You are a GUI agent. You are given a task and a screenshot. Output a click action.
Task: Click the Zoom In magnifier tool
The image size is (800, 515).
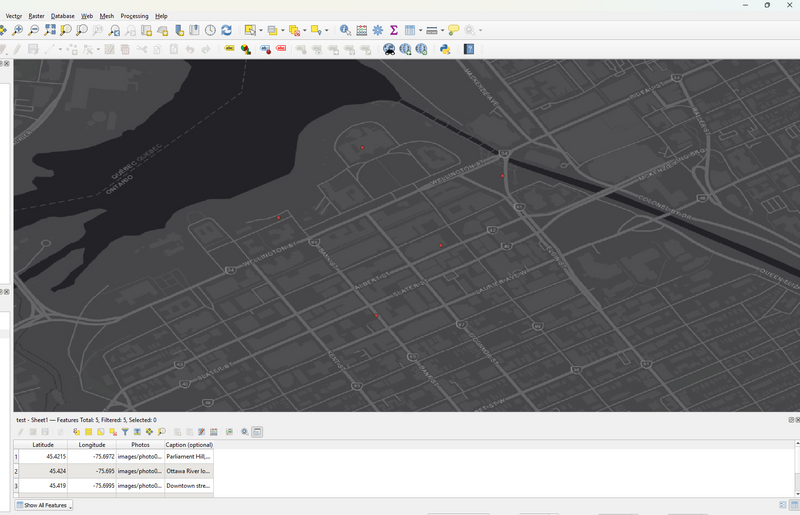click(18, 31)
